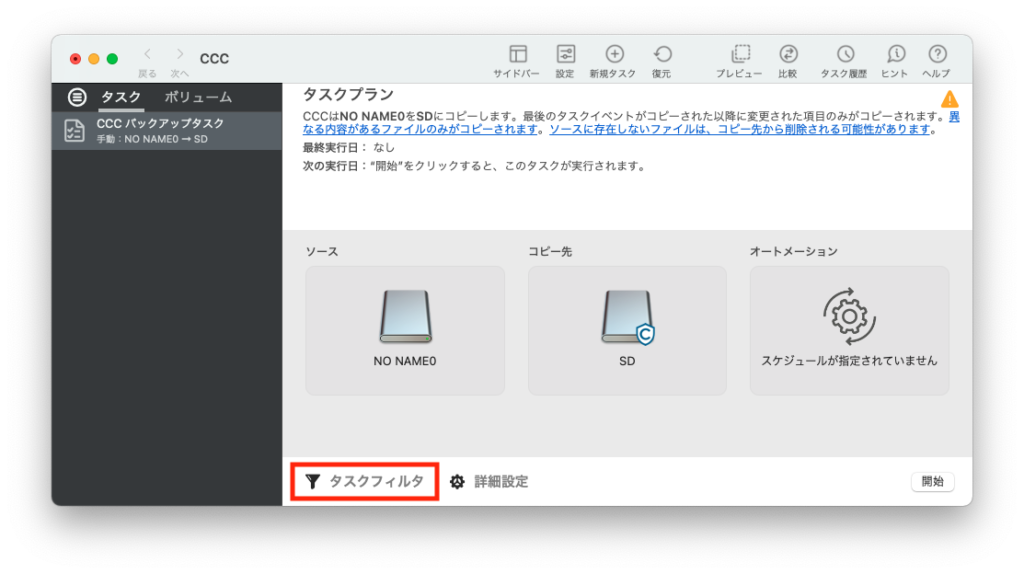Select the NO NAME0 source drive
The height and width of the screenshot is (574, 1024).
(x=405, y=330)
